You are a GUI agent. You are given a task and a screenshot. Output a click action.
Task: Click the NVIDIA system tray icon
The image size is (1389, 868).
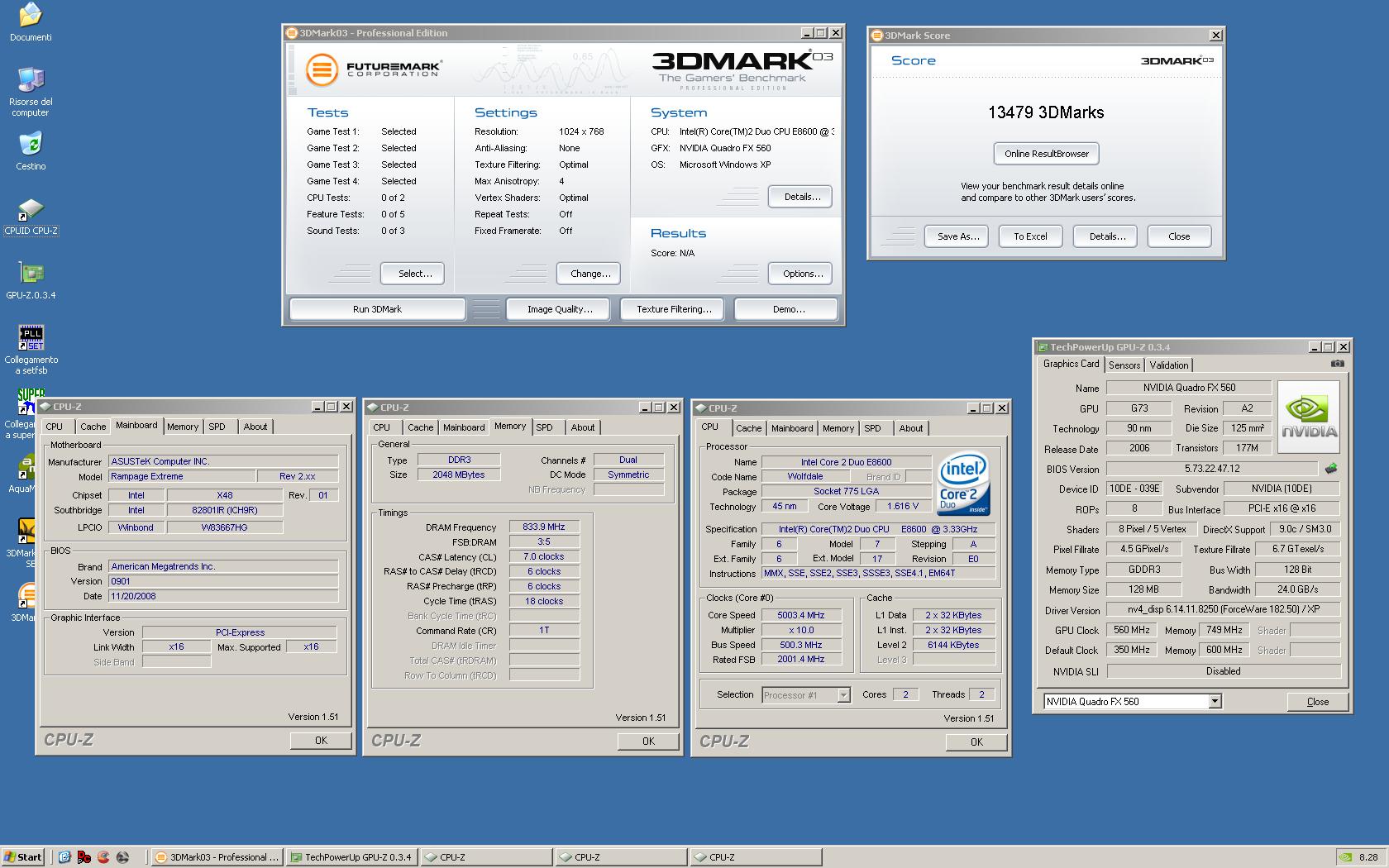(x=1346, y=857)
